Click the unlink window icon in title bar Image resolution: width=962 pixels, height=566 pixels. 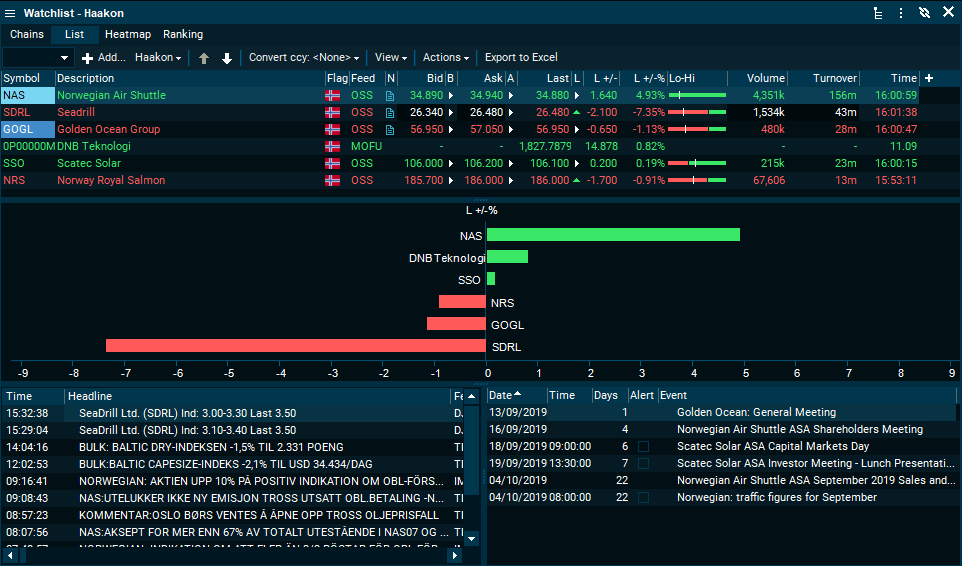(924, 13)
